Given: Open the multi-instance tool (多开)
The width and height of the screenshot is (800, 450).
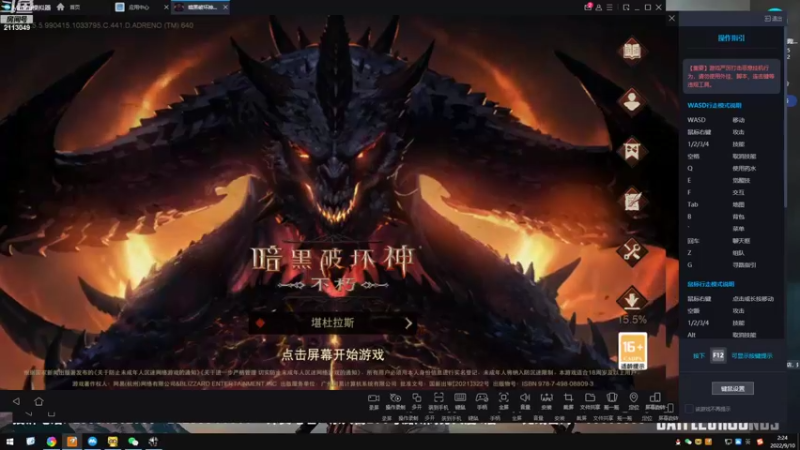Looking at the screenshot, I should point(416,401).
